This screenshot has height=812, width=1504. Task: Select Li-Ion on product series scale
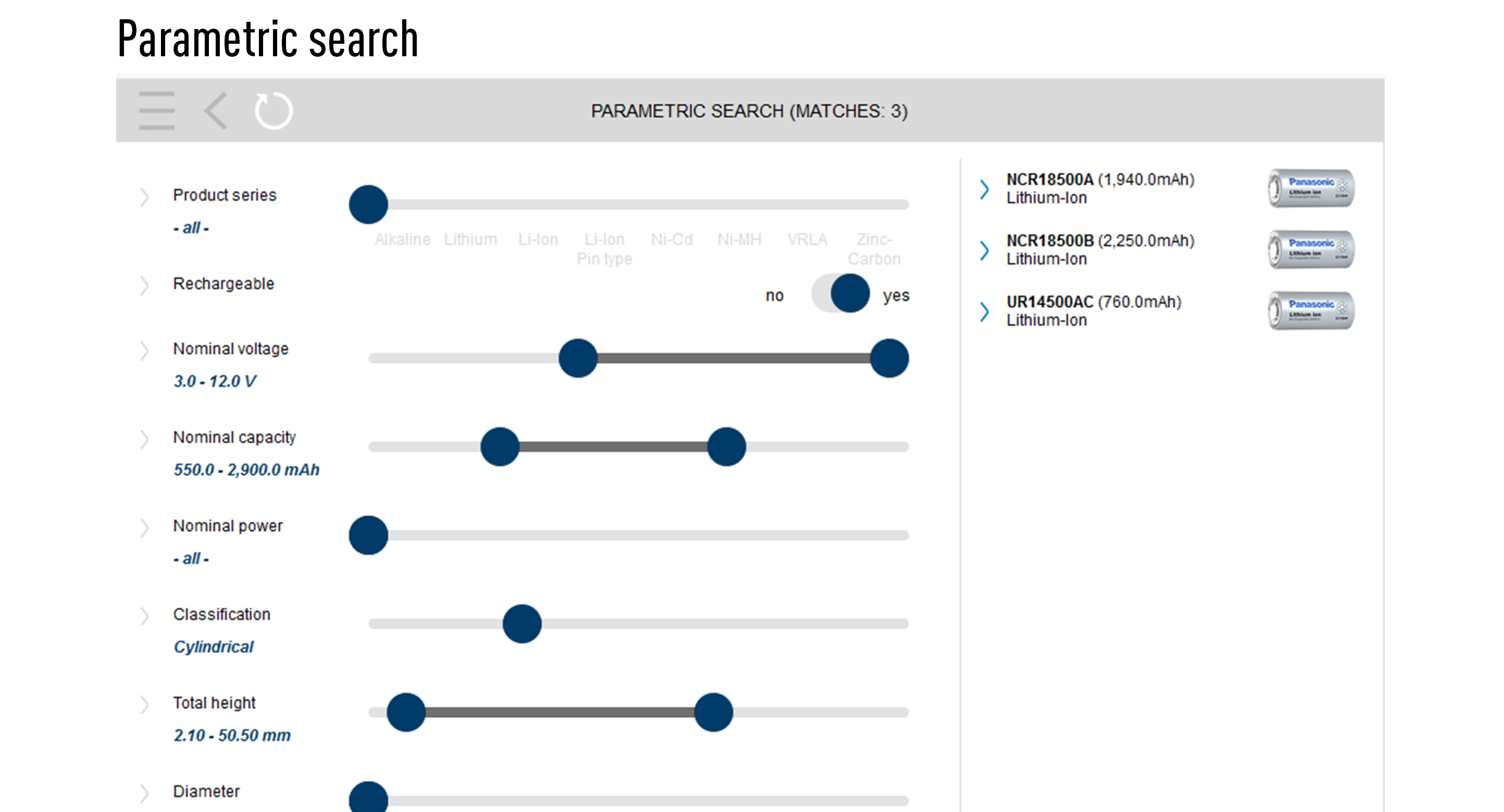click(538, 240)
